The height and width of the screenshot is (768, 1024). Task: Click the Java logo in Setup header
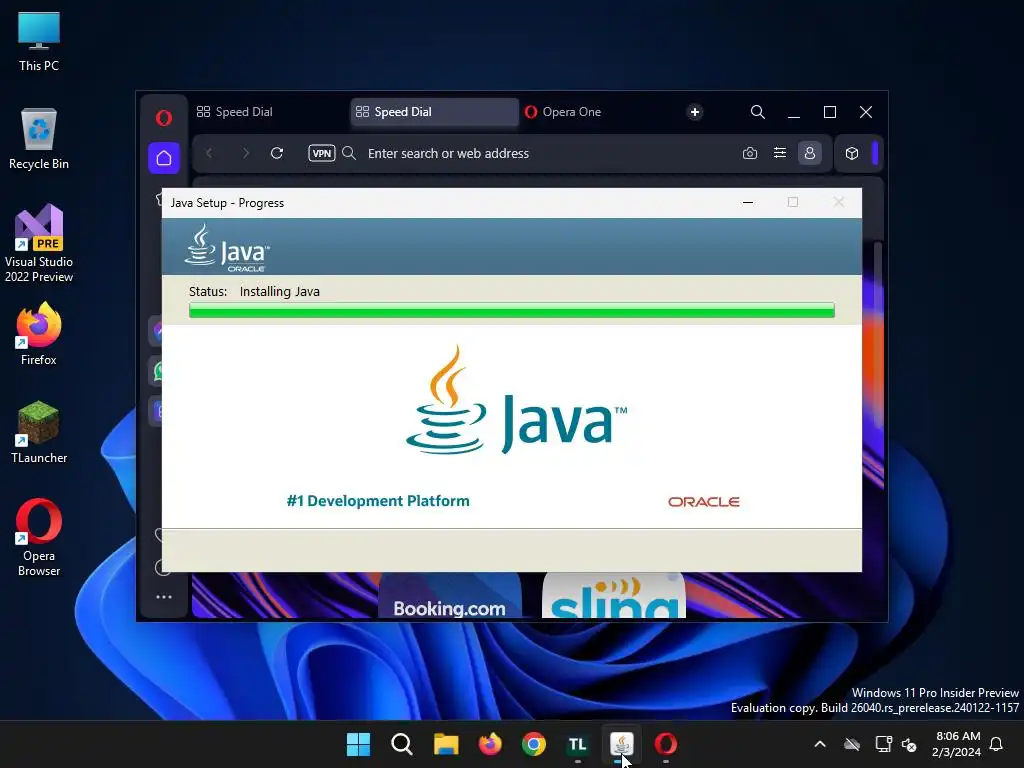227,248
